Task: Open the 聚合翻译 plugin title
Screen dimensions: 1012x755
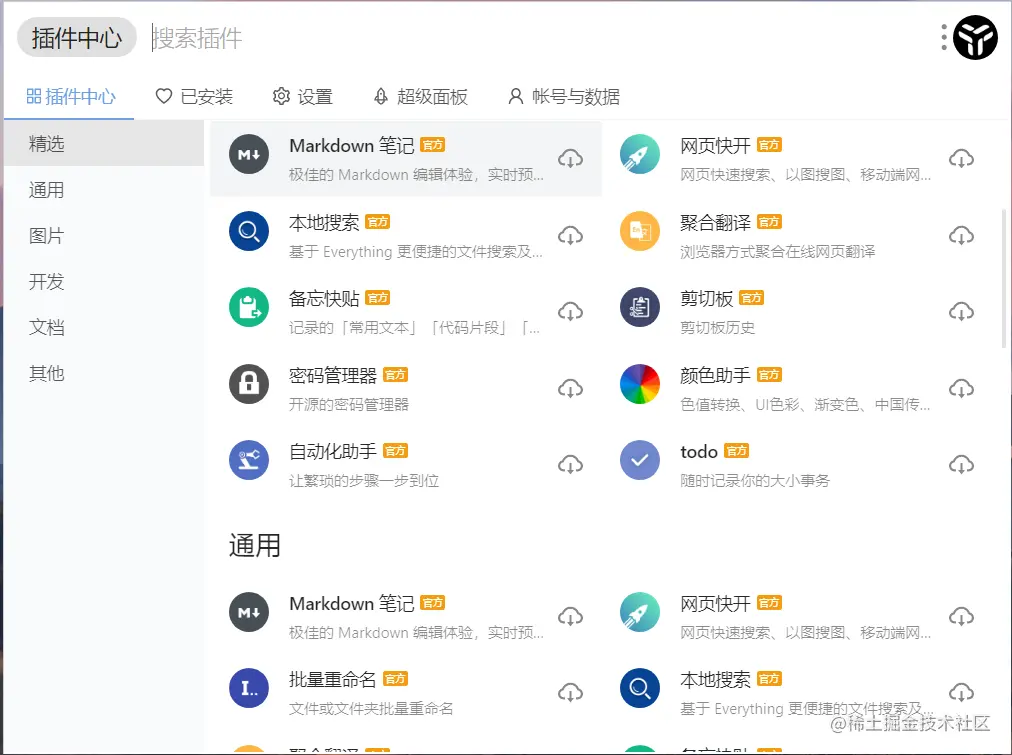Action: tap(715, 223)
